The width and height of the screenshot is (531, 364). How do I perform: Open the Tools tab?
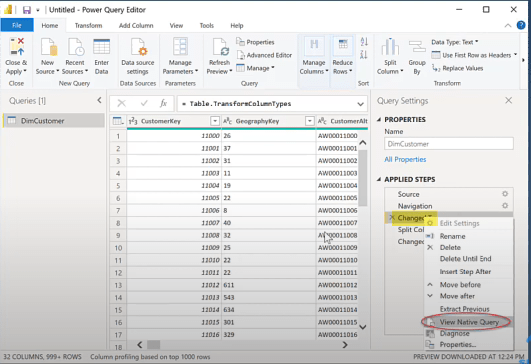pos(207,25)
